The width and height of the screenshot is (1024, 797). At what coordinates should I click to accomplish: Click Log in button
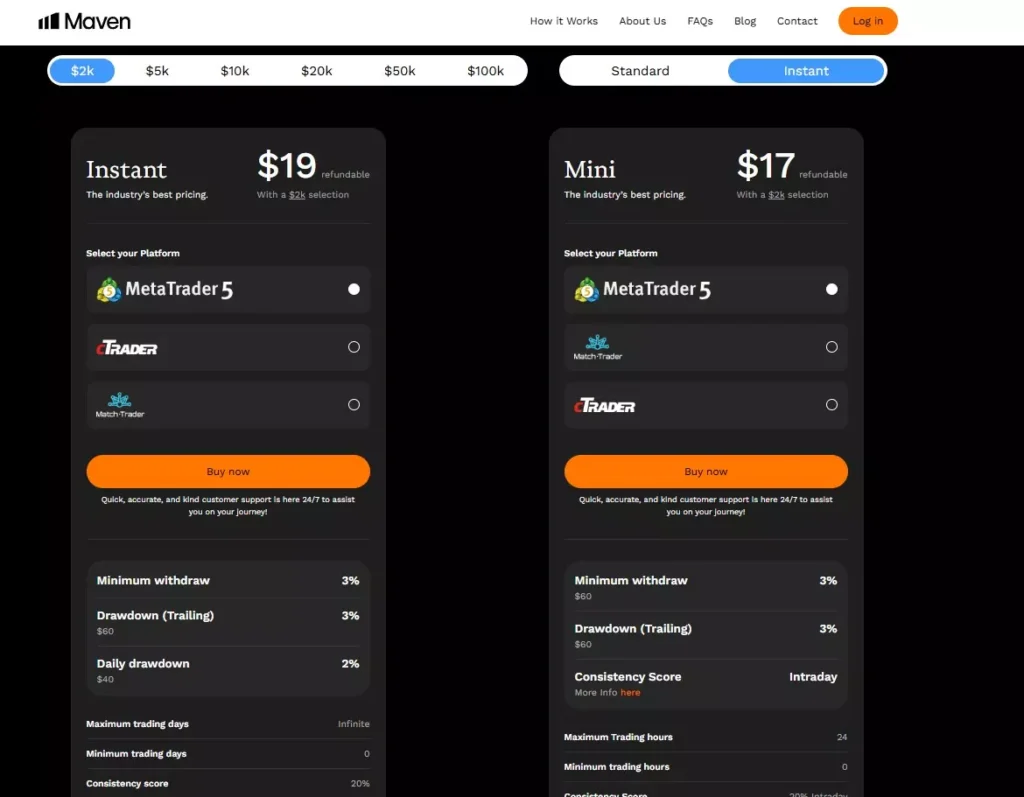click(x=867, y=20)
